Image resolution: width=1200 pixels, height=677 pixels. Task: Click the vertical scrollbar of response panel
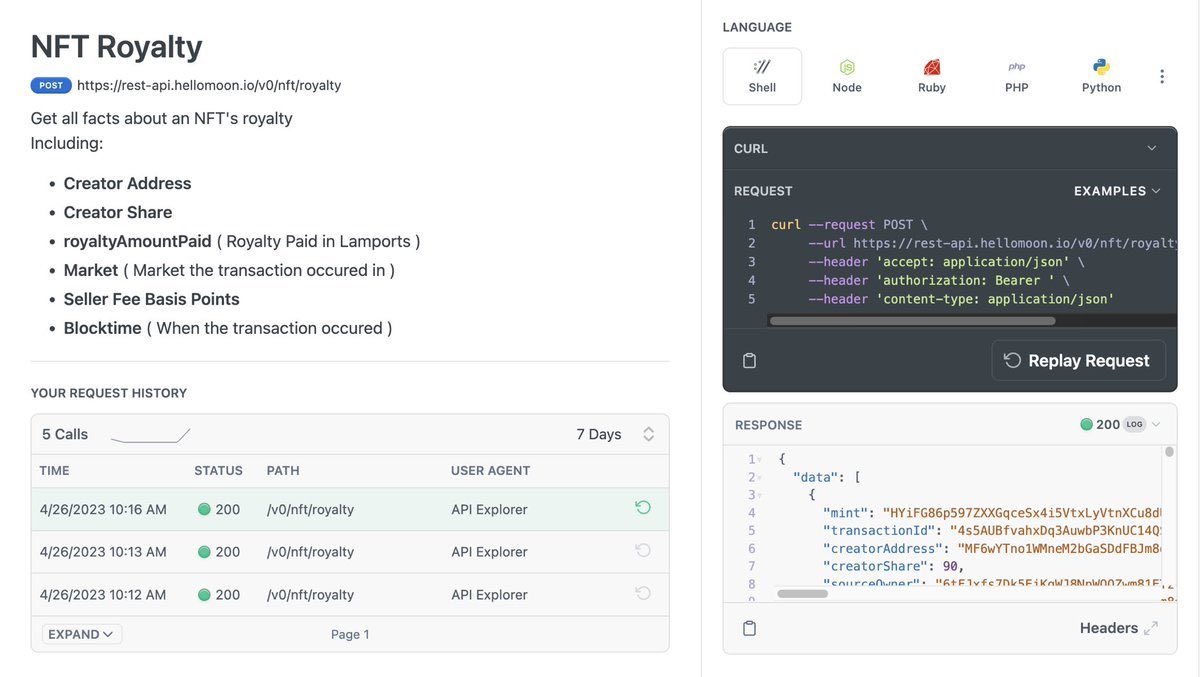pyautogui.click(x=1169, y=452)
